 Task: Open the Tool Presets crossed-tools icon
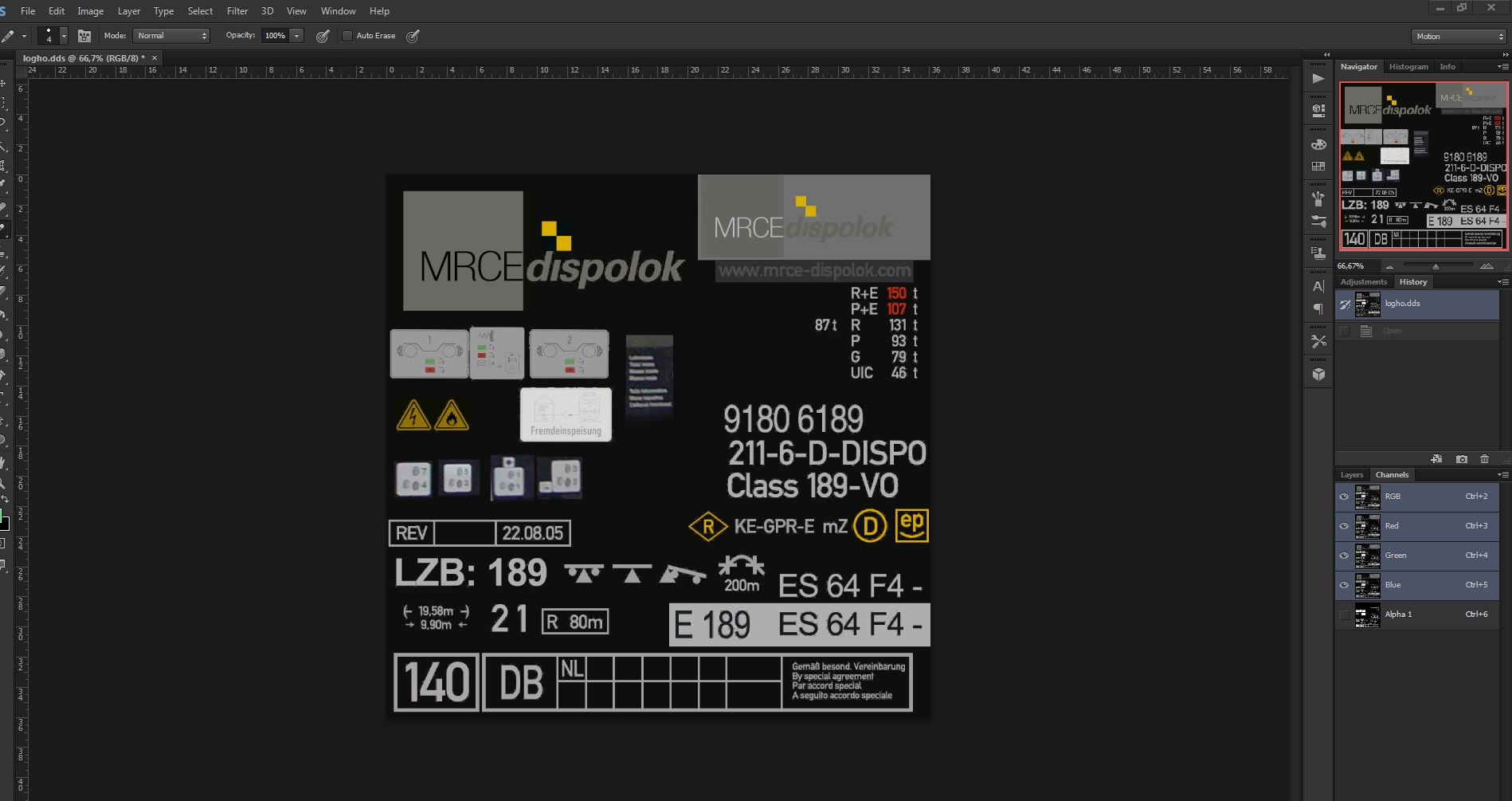1318,341
